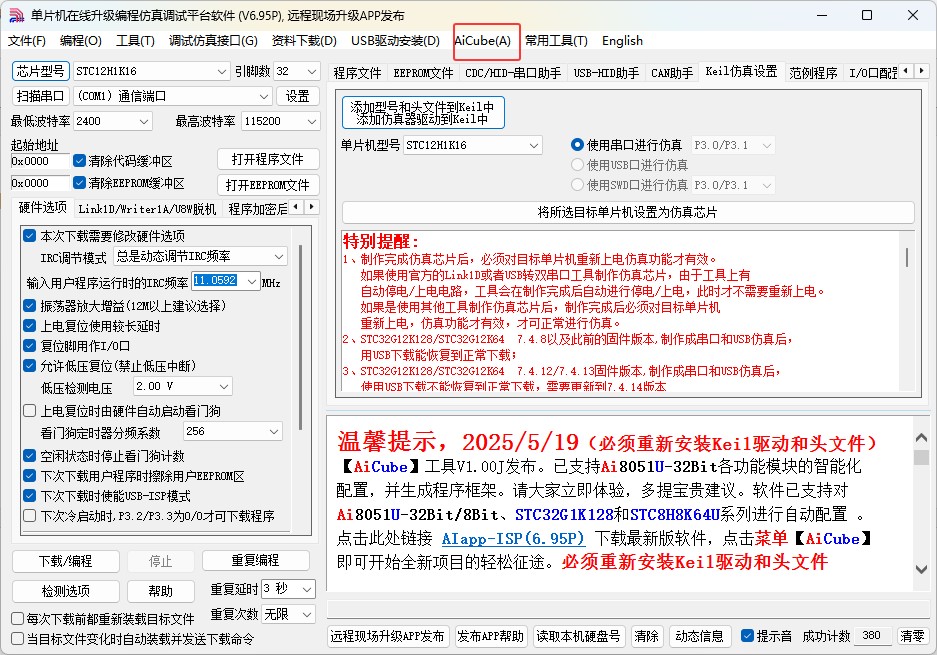Open the 文件(F) menu
This screenshot has height=655, width=937.
point(27,41)
